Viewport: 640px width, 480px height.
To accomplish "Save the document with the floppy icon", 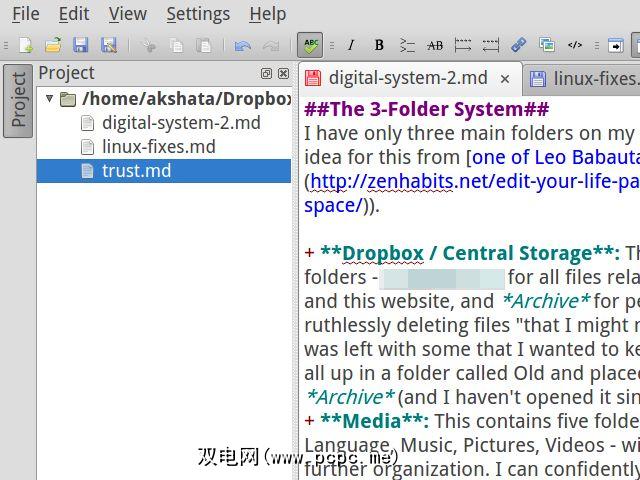I will click(x=81, y=45).
